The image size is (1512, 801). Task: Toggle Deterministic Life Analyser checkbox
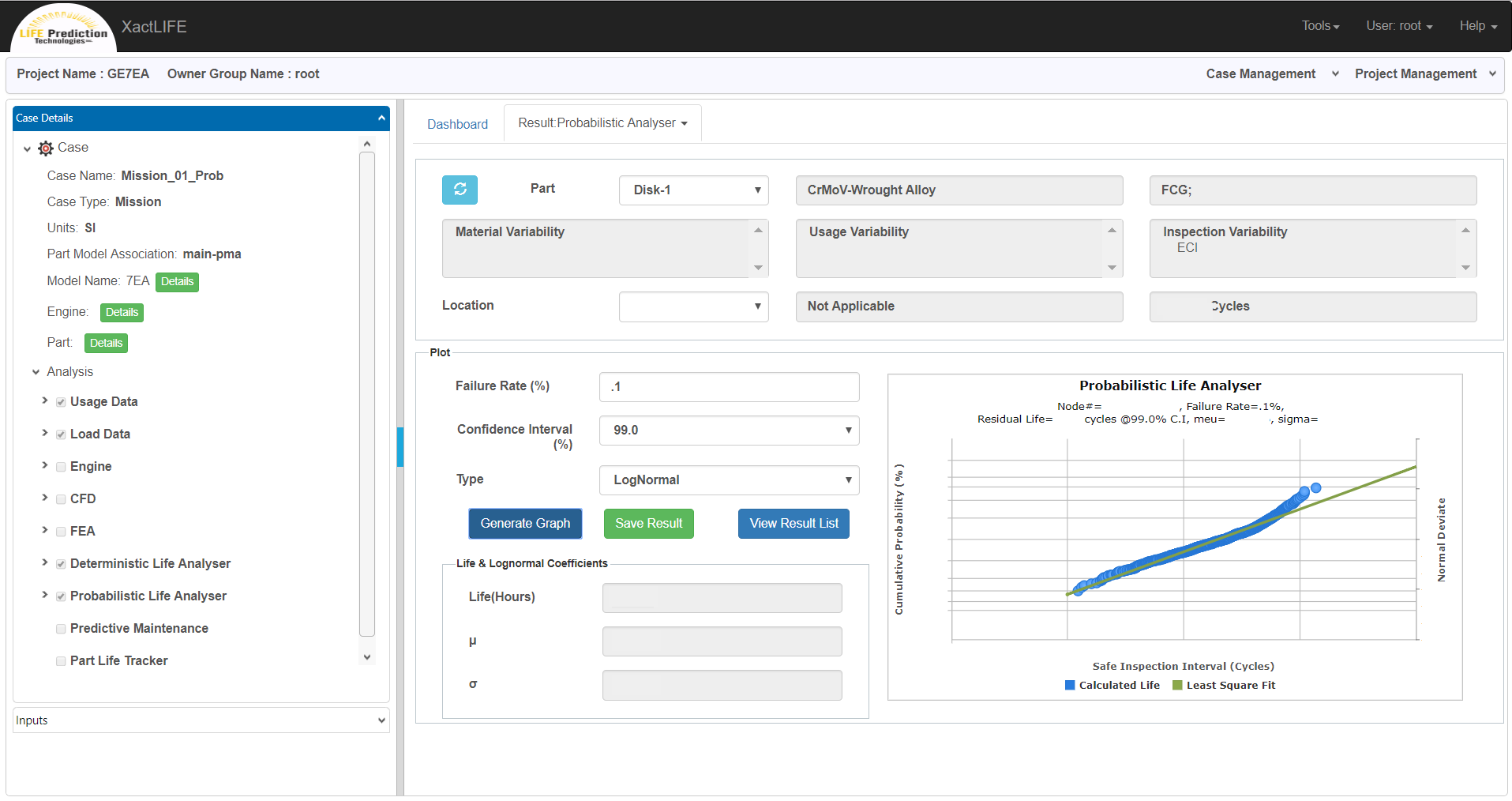61,564
